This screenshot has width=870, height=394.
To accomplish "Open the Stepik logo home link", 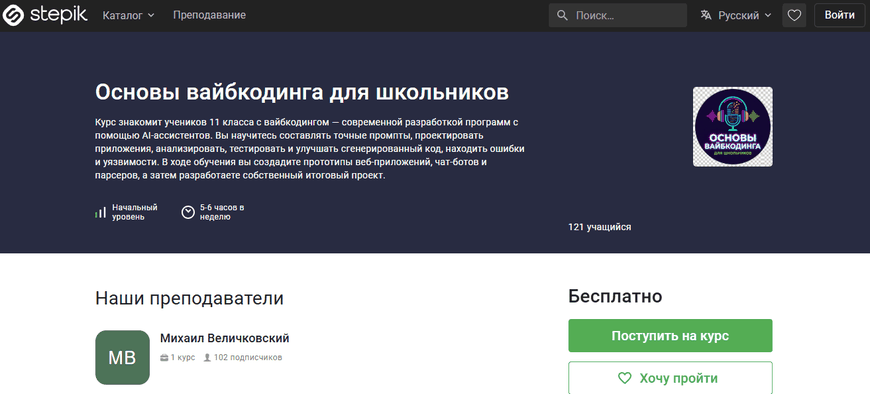I will pos(45,16).
